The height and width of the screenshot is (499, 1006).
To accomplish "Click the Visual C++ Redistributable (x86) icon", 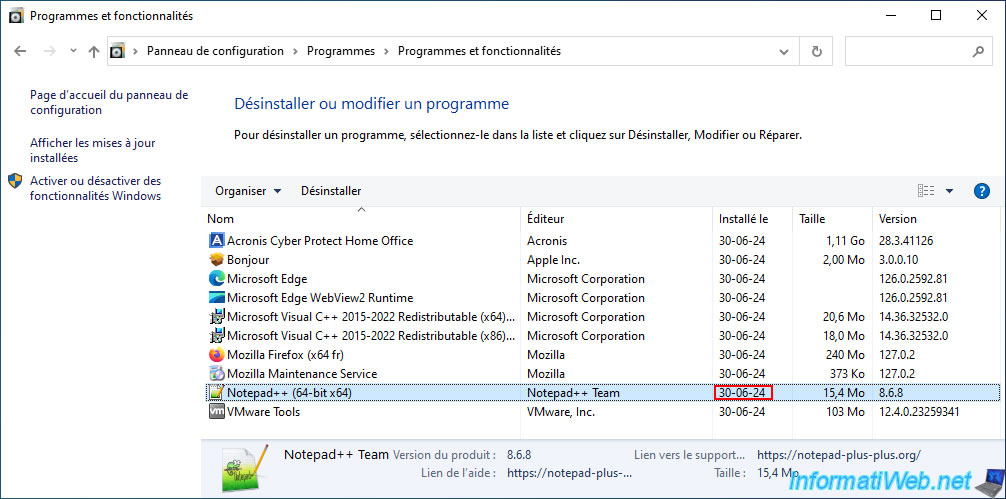I will click(217, 335).
